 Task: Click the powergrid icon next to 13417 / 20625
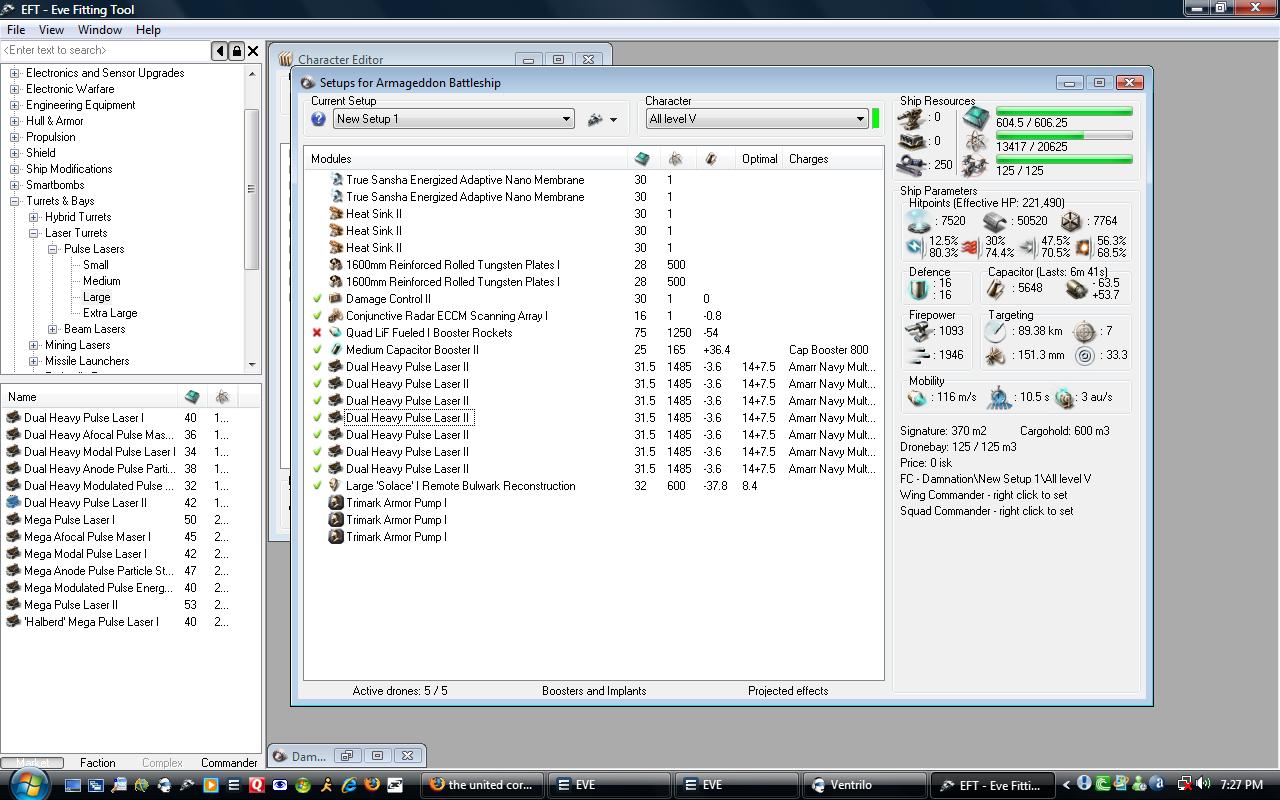[976, 143]
